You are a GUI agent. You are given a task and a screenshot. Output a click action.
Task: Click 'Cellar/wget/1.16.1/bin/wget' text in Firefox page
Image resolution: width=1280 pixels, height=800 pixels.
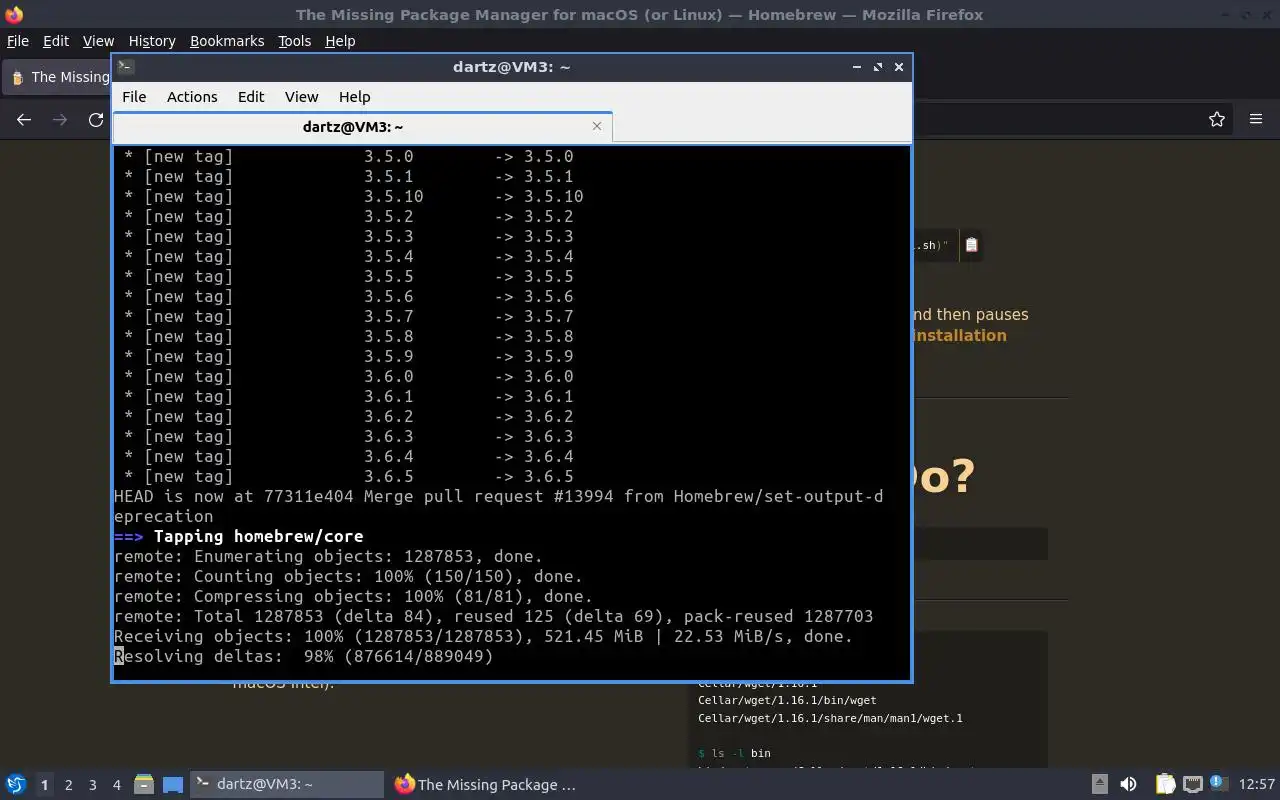[x=787, y=700]
